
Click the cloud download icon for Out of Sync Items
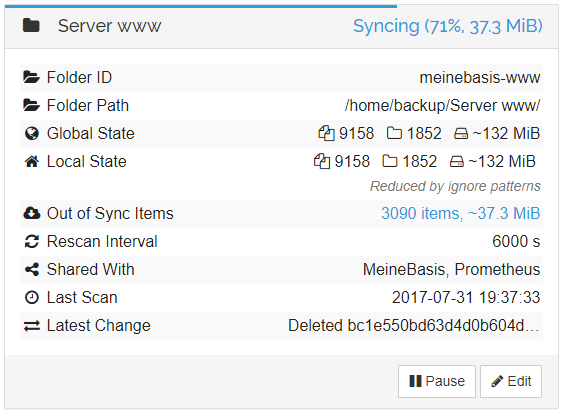[31, 213]
